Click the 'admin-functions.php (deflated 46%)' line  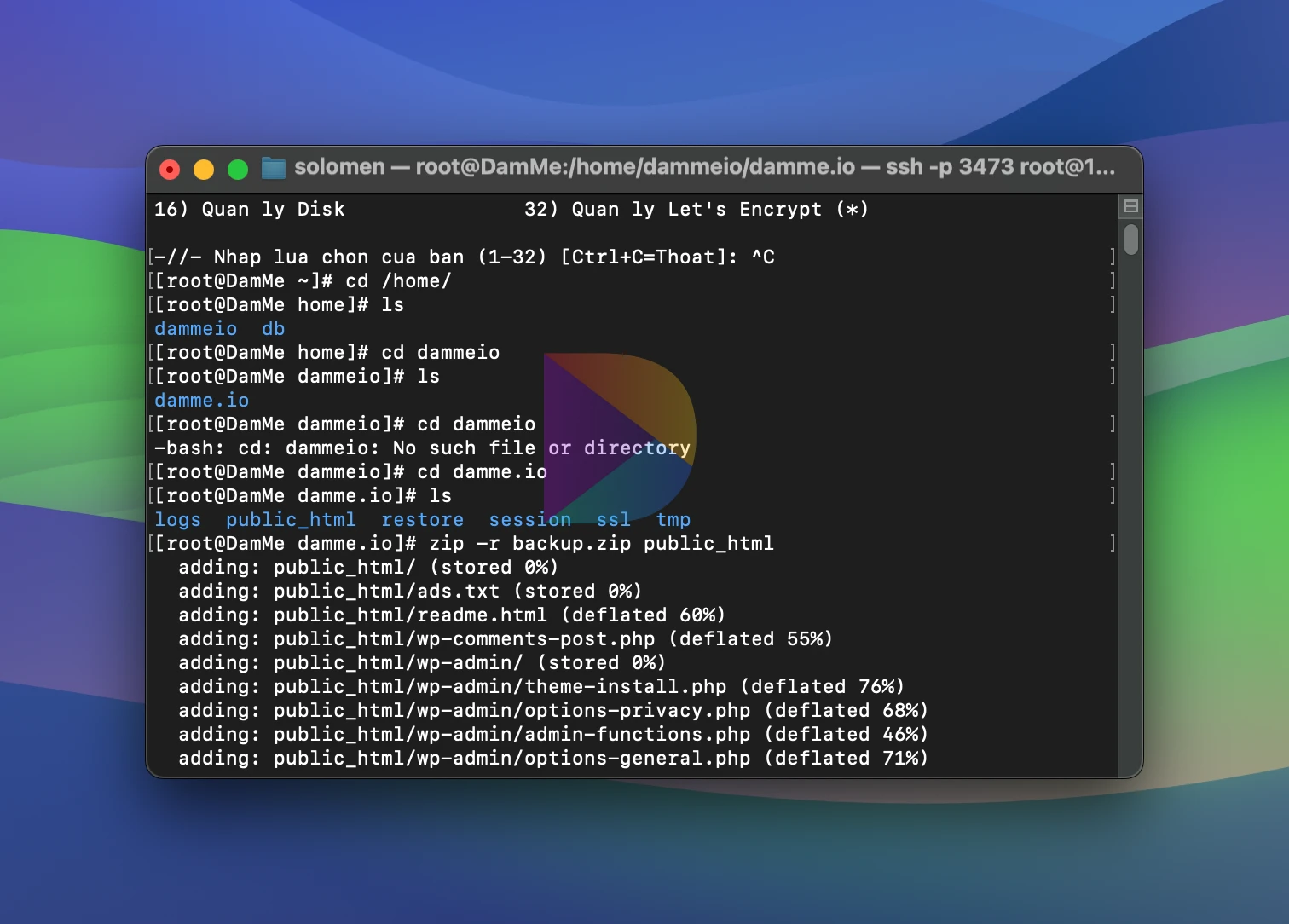pyautogui.click(x=553, y=735)
